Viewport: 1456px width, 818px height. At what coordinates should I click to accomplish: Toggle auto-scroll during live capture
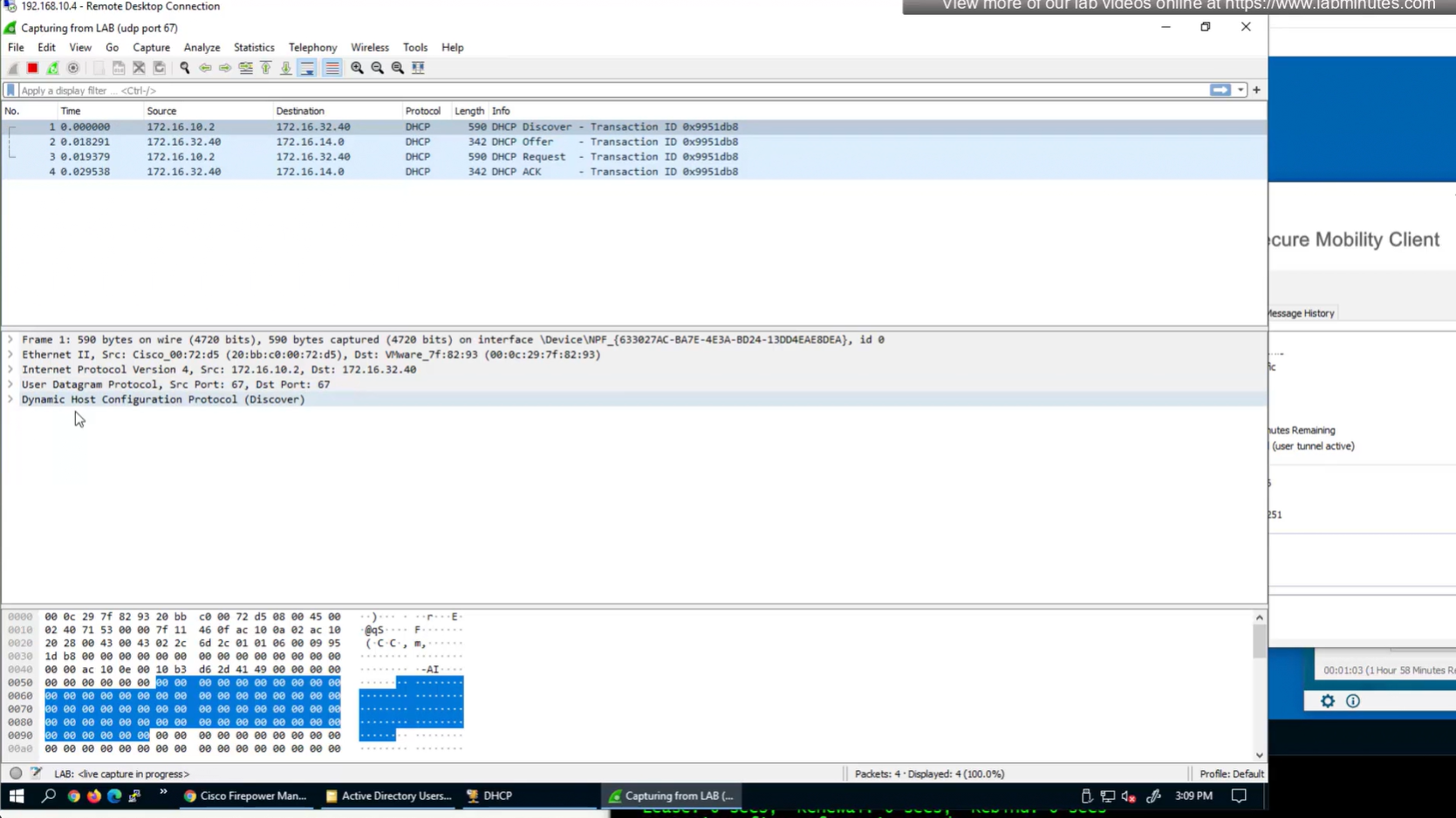tap(307, 68)
